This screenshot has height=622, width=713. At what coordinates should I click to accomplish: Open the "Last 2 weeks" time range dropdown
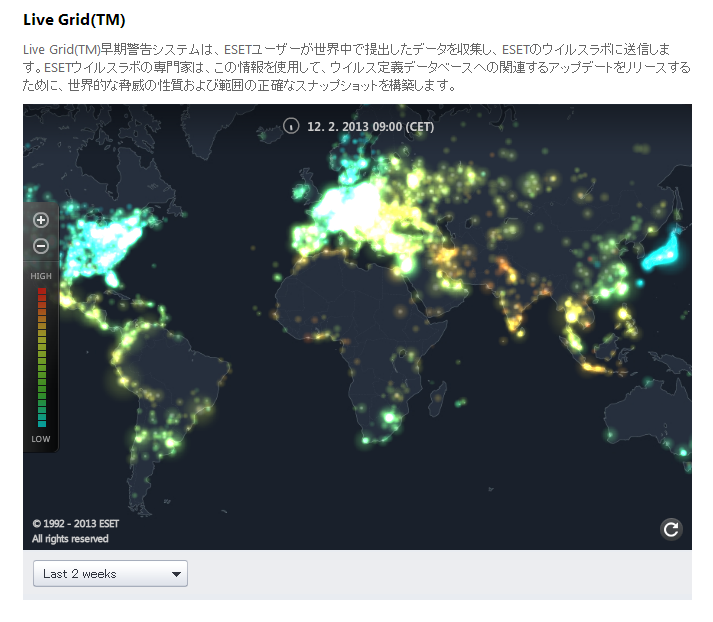pos(110,573)
